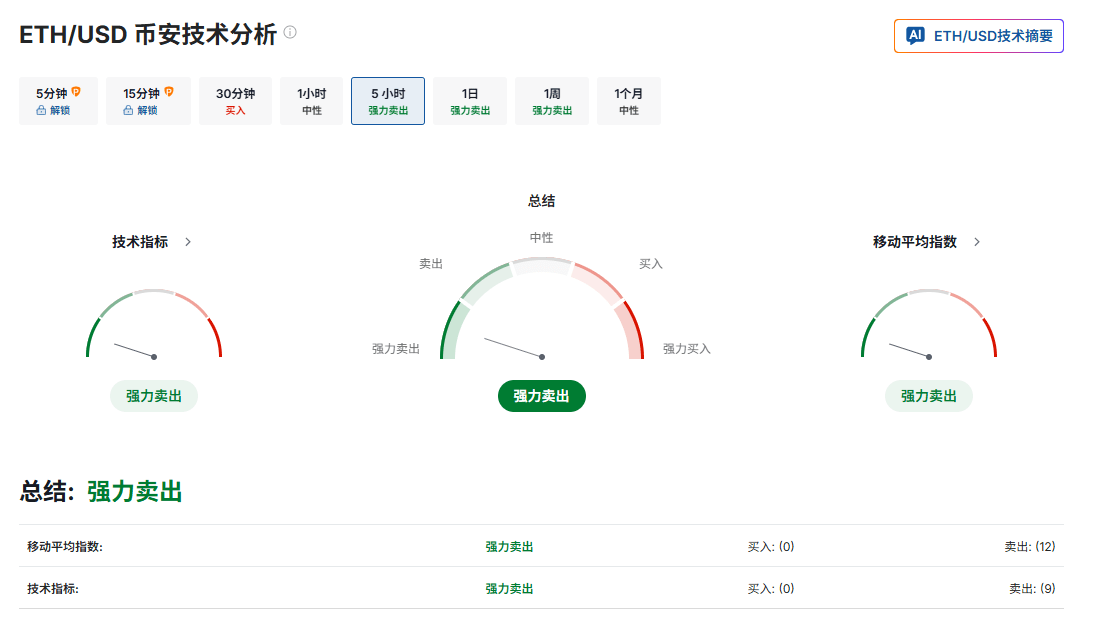1093x618 pixels.
Task: Click 卖出: (12) in the 移动平均指数 row
Action: pyautogui.click(x=1030, y=547)
